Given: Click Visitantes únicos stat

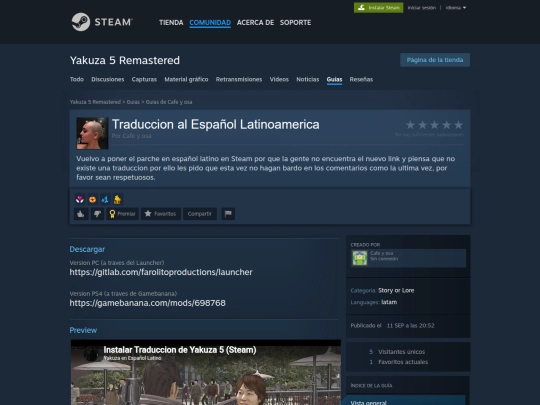Looking at the screenshot, I should coord(402,352).
